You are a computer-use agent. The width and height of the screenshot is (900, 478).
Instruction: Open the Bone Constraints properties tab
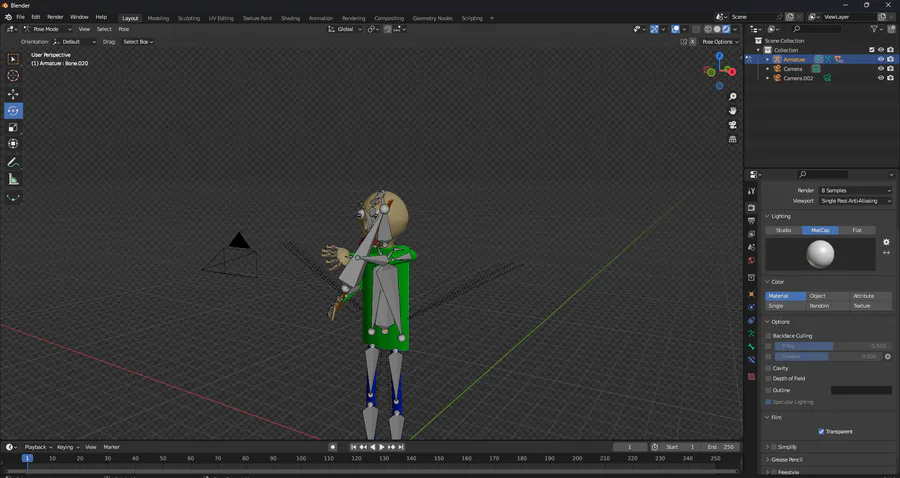(751, 360)
